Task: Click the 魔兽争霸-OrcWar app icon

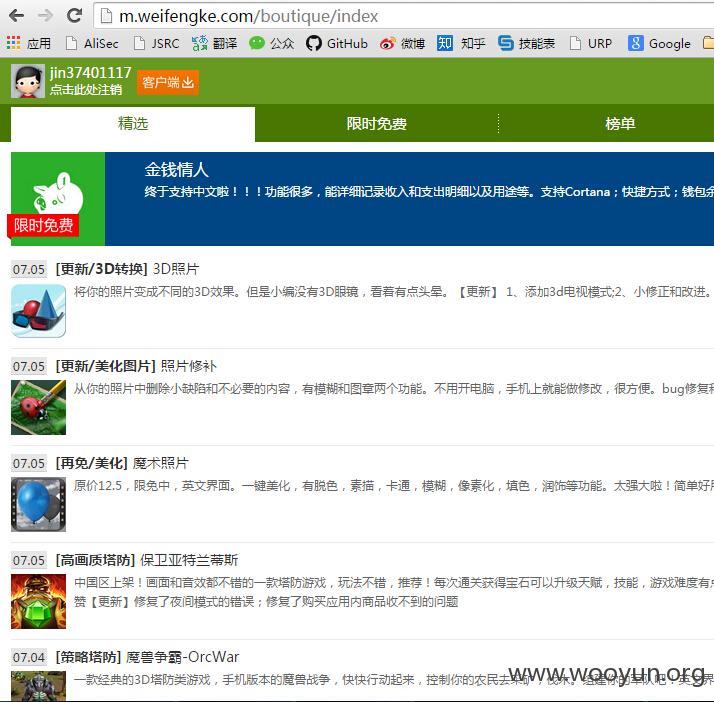Action: tap(38, 686)
